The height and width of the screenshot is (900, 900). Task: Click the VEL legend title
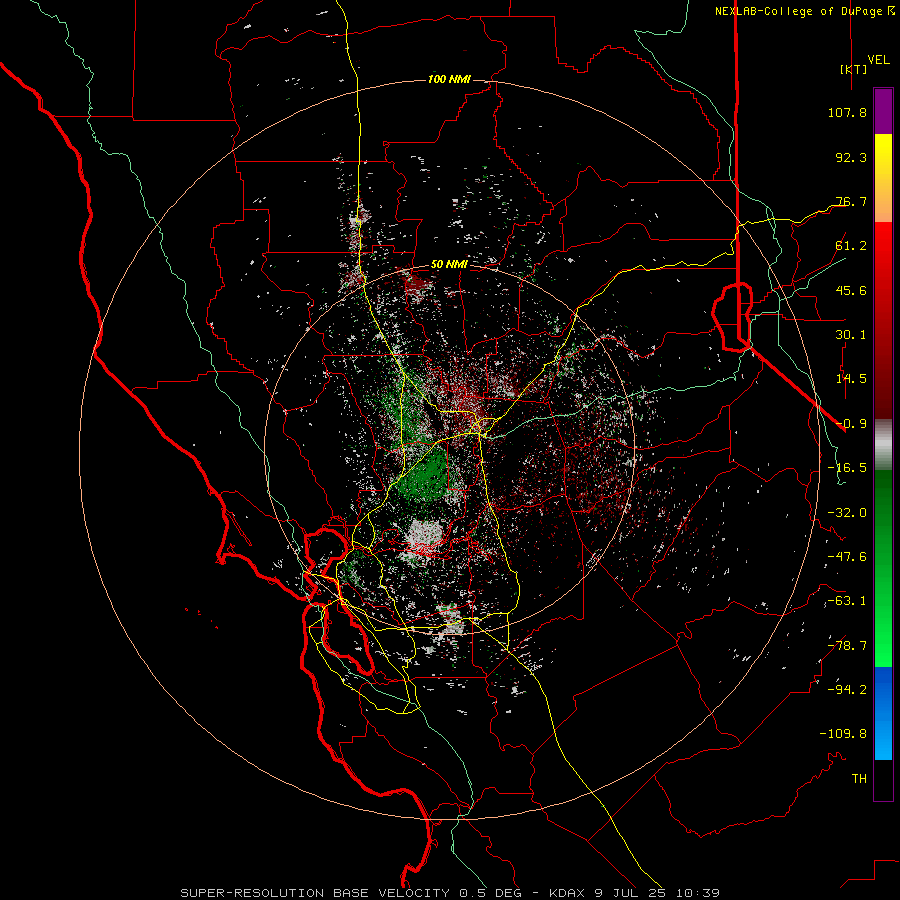coord(878,59)
